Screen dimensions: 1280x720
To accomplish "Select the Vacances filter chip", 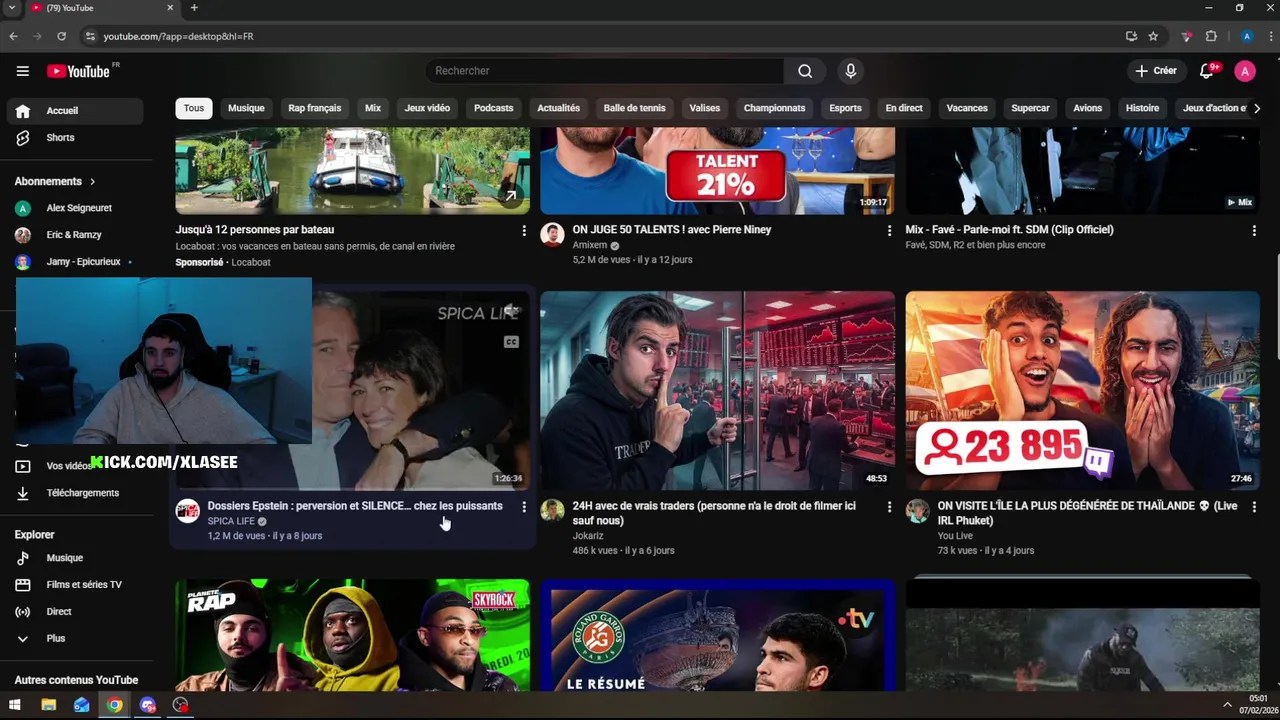I will 967,108.
